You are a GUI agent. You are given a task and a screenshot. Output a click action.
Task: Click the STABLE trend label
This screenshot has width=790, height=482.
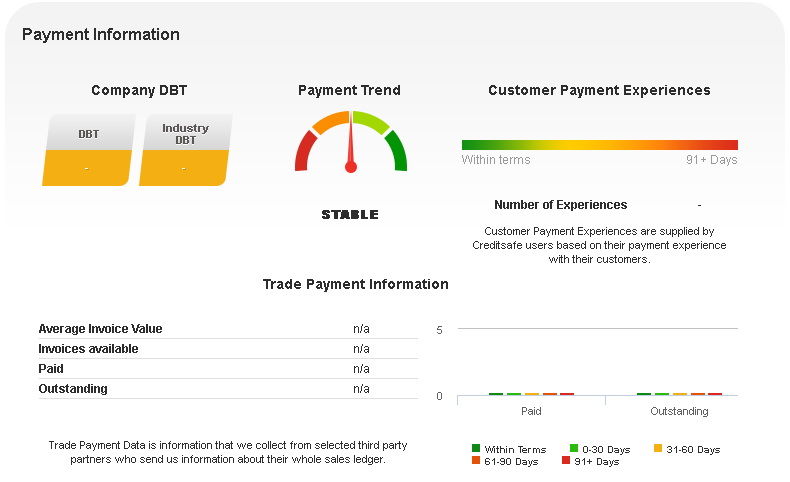pyautogui.click(x=350, y=215)
